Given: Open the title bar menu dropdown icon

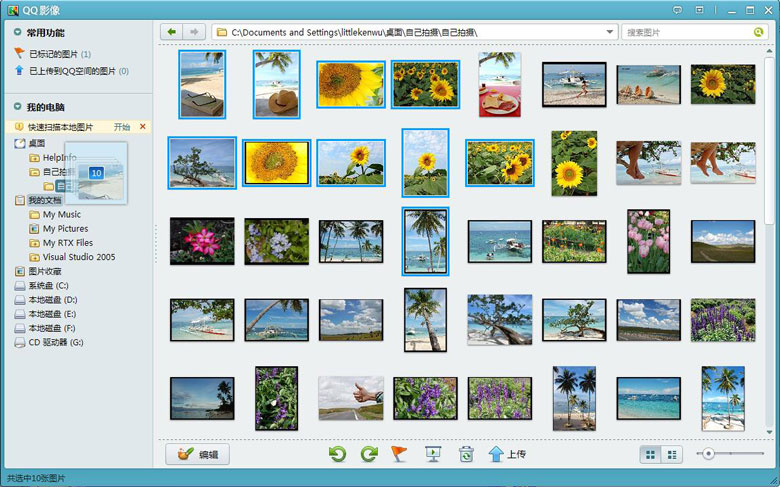Looking at the screenshot, I should pos(699,9).
